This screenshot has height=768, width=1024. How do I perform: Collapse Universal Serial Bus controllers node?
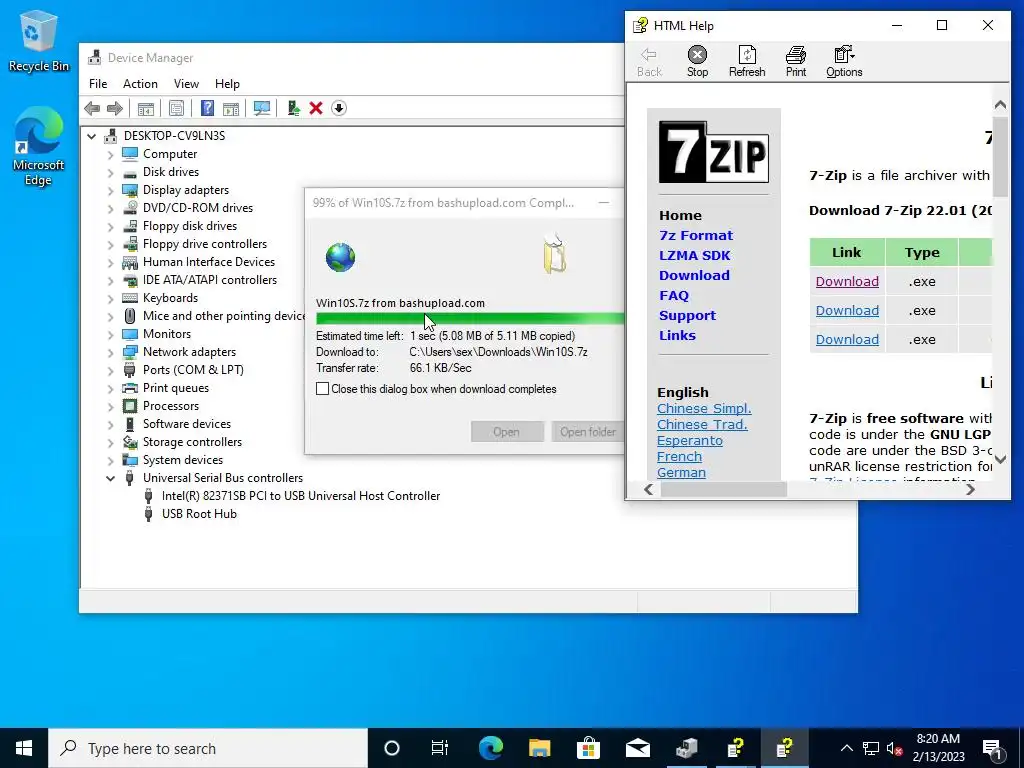[x=110, y=479]
